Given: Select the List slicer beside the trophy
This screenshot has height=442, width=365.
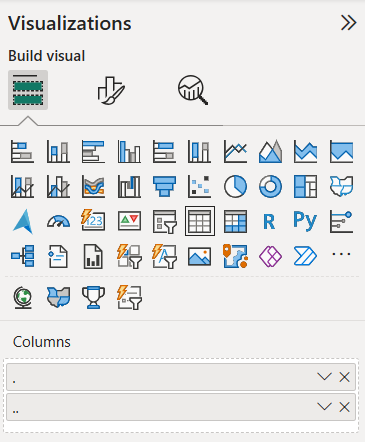Looking at the screenshot, I should [129, 298].
